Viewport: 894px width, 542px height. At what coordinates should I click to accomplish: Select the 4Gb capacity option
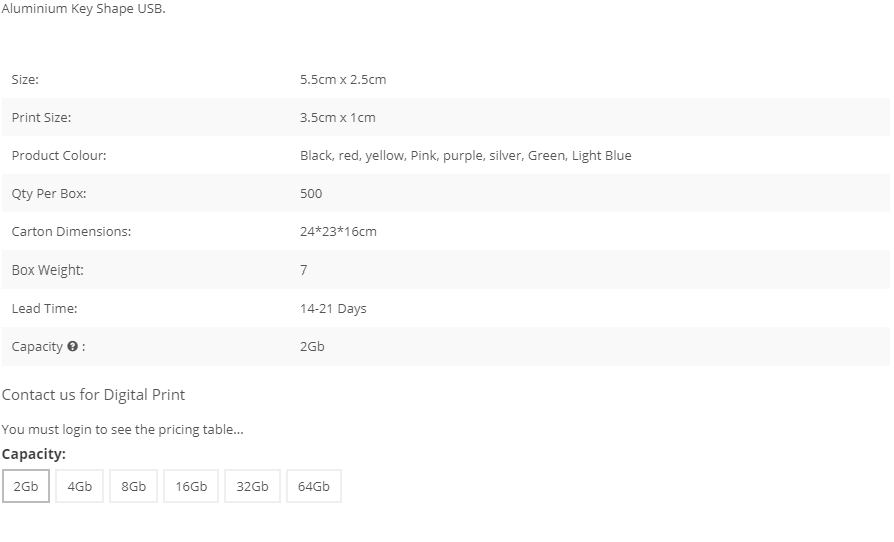click(x=79, y=486)
